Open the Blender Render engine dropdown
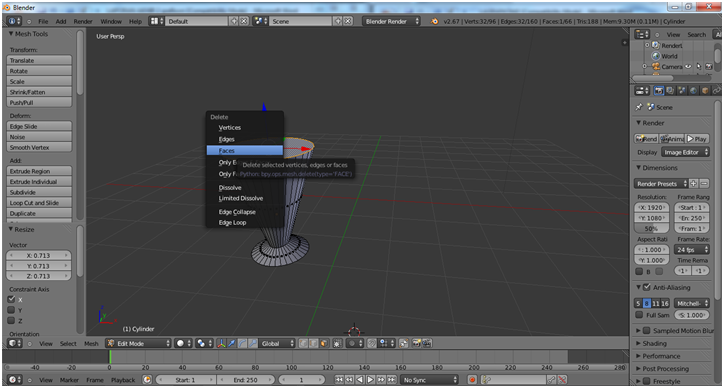 click(x=391, y=21)
